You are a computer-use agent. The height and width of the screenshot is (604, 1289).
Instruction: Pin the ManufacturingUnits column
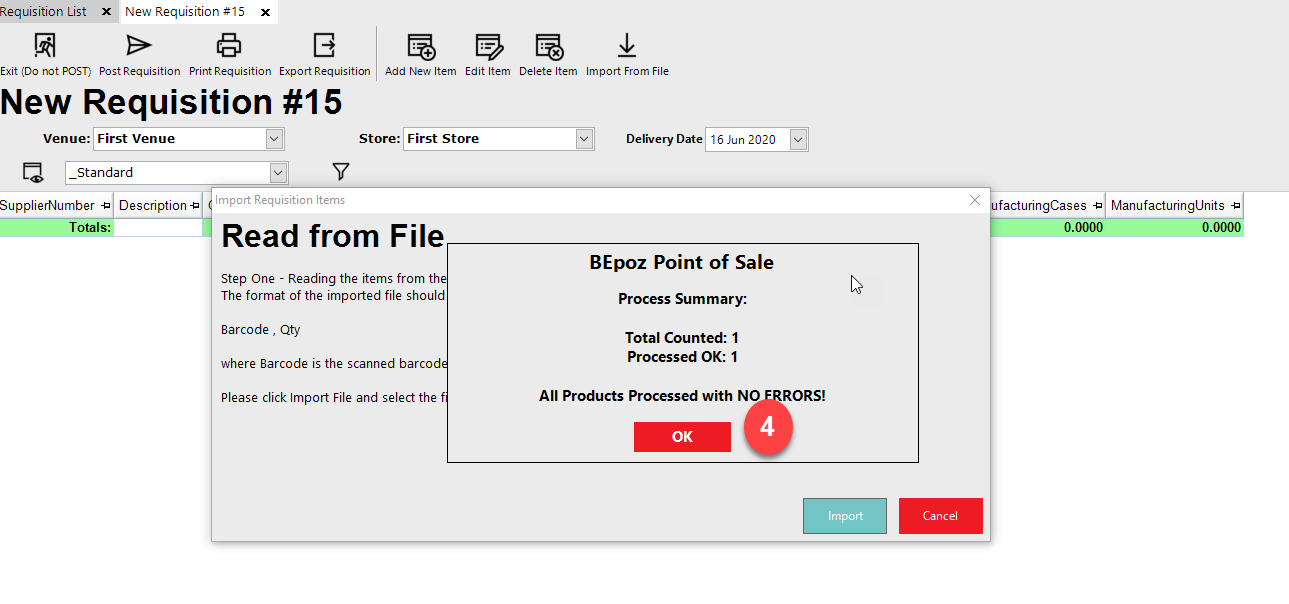pyautogui.click(x=1236, y=206)
